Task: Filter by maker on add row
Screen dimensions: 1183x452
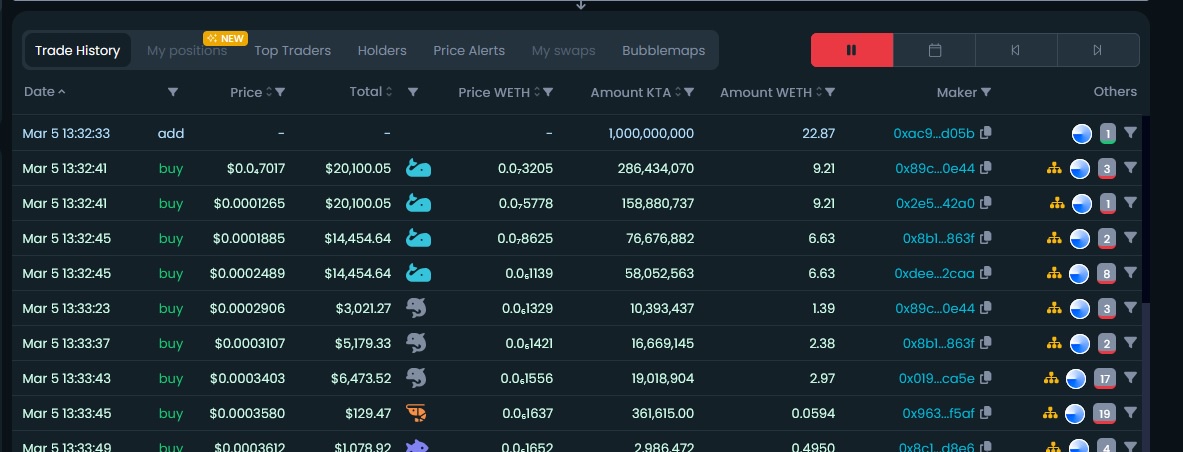Action: [x=1130, y=132]
